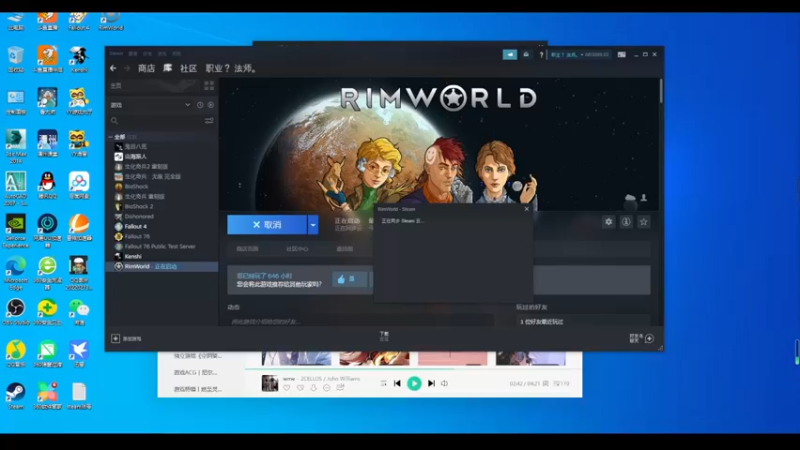Open the Steam menu in title bar
800x450 pixels.
116,54
